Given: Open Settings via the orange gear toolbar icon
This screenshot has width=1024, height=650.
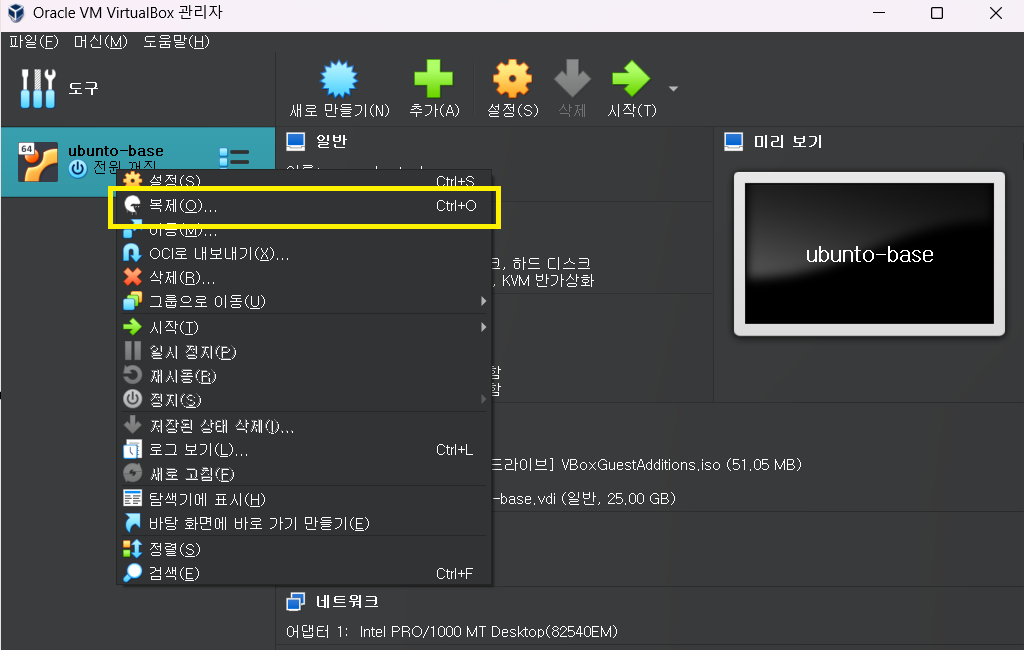Looking at the screenshot, I should [512, 78].
